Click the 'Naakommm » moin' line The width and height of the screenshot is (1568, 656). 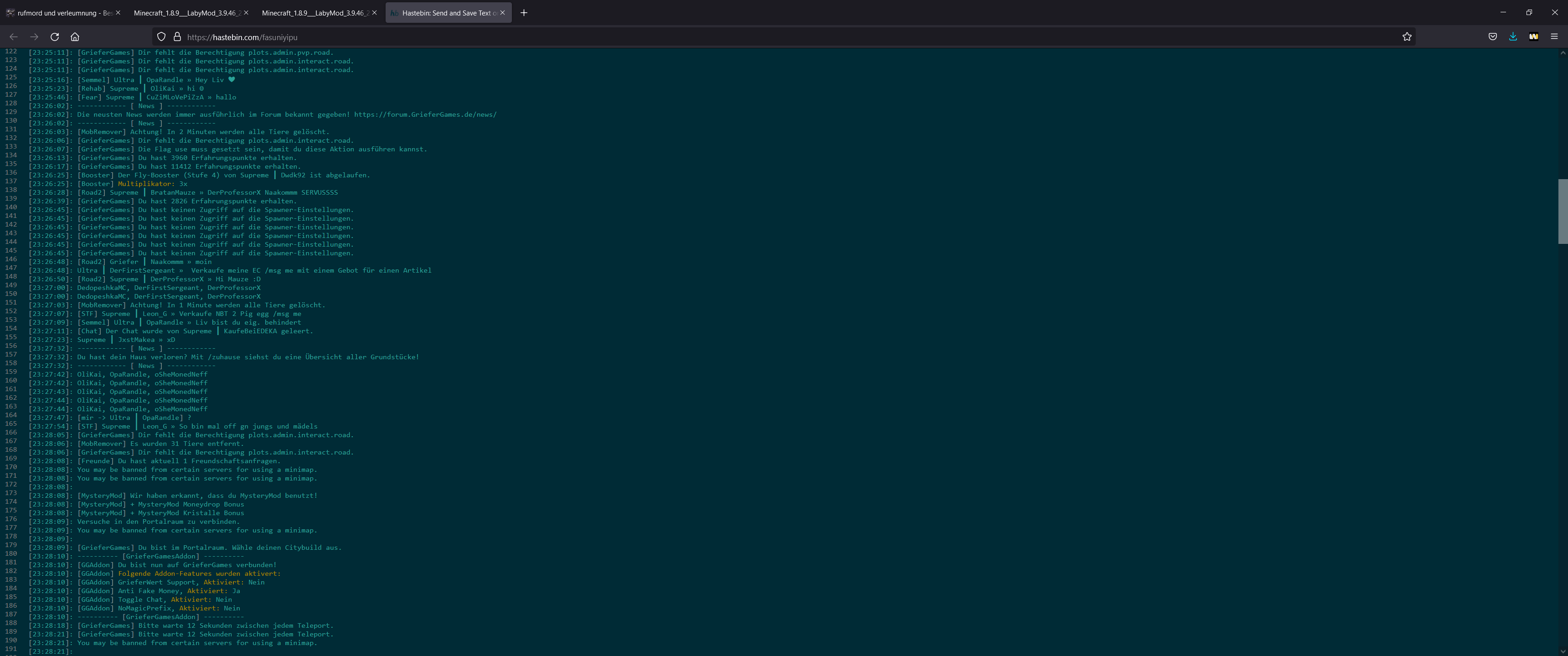click(x=120, y=262)
